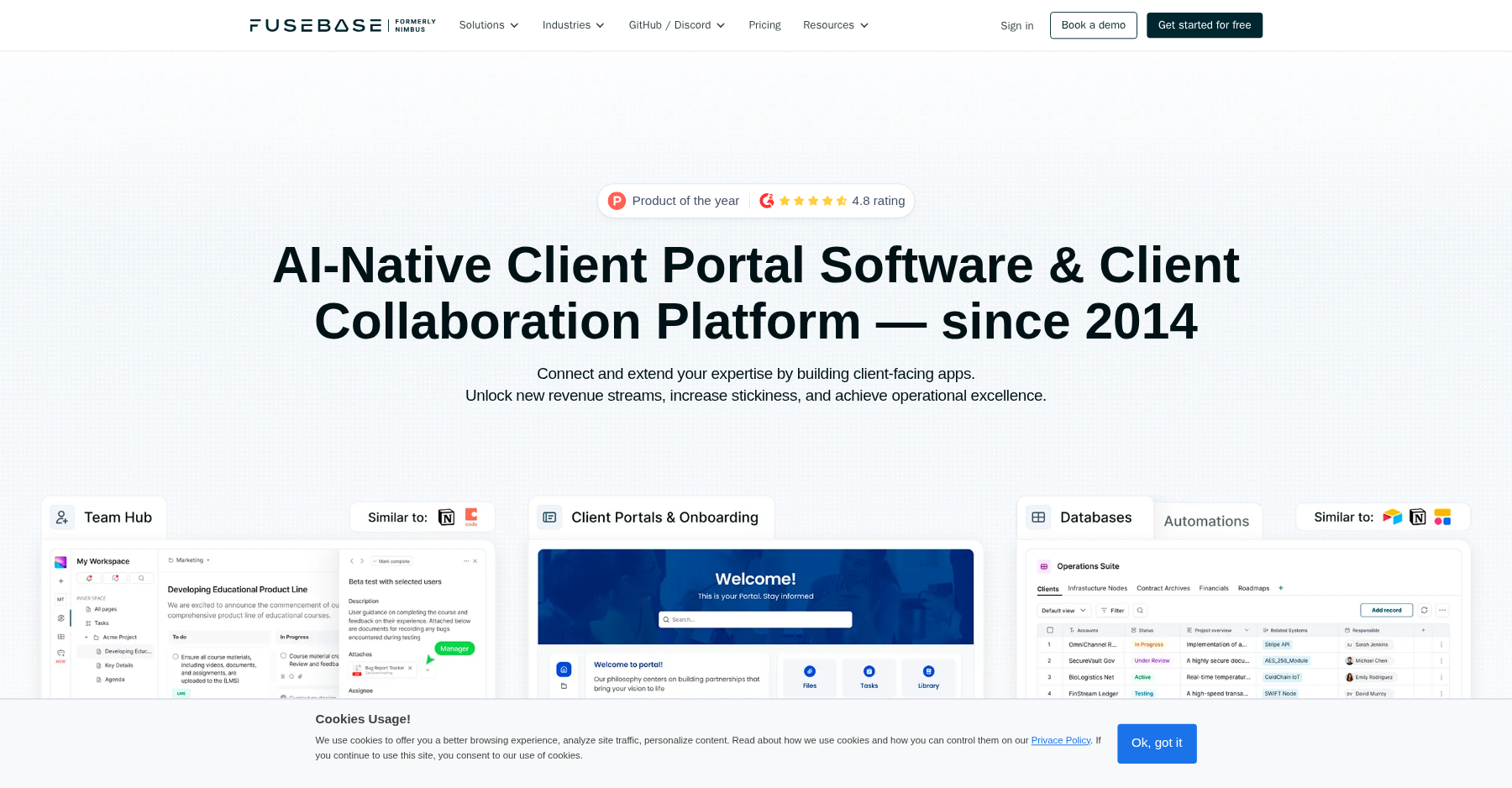Click the Airtable logo beside Databases
The width and height of the screenshot is (1512, 788).
(1392, 517)
